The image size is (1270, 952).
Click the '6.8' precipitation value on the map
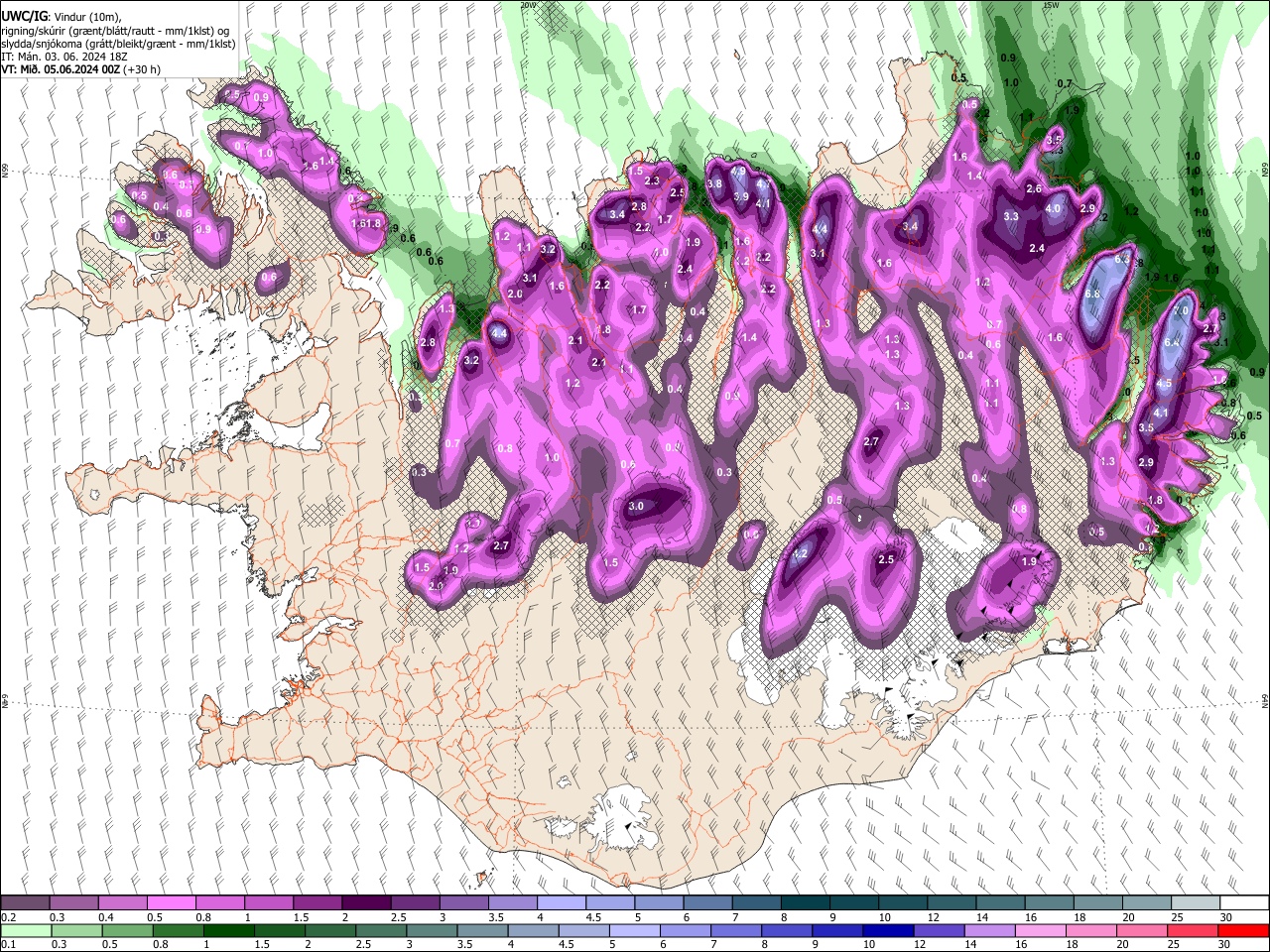[1093, 295]
